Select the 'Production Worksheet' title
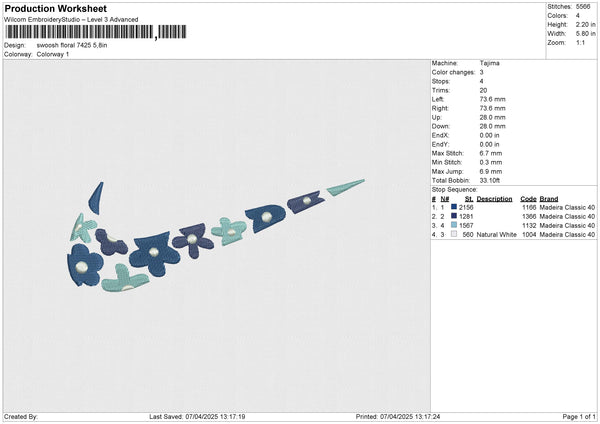The image size is (600, 424). click(55, 8)
